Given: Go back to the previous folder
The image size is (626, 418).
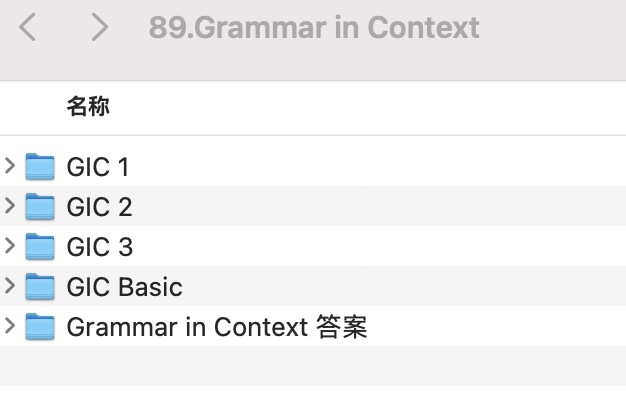Looking at the screenshot, I should (x=28, y=27).
